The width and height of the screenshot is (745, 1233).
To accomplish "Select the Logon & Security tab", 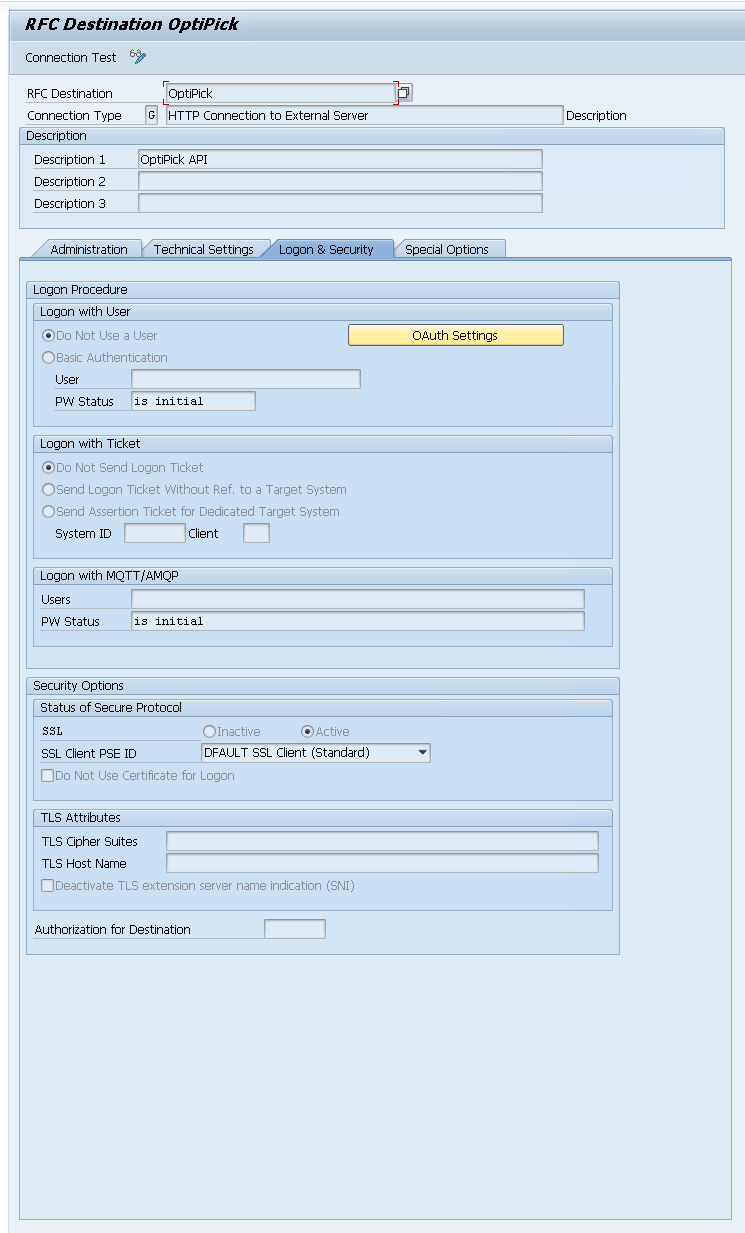I will (x=326, y=250).
